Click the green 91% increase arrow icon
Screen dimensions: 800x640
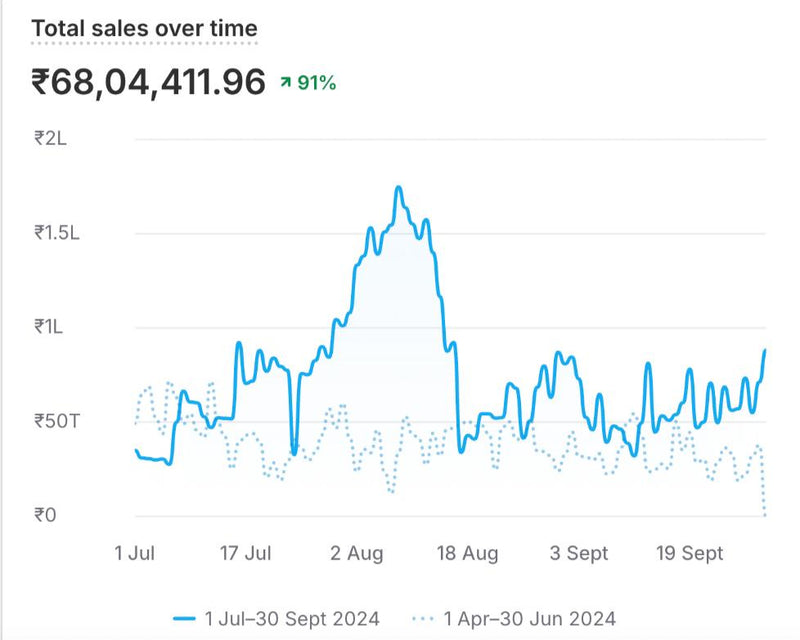(286, 84)
